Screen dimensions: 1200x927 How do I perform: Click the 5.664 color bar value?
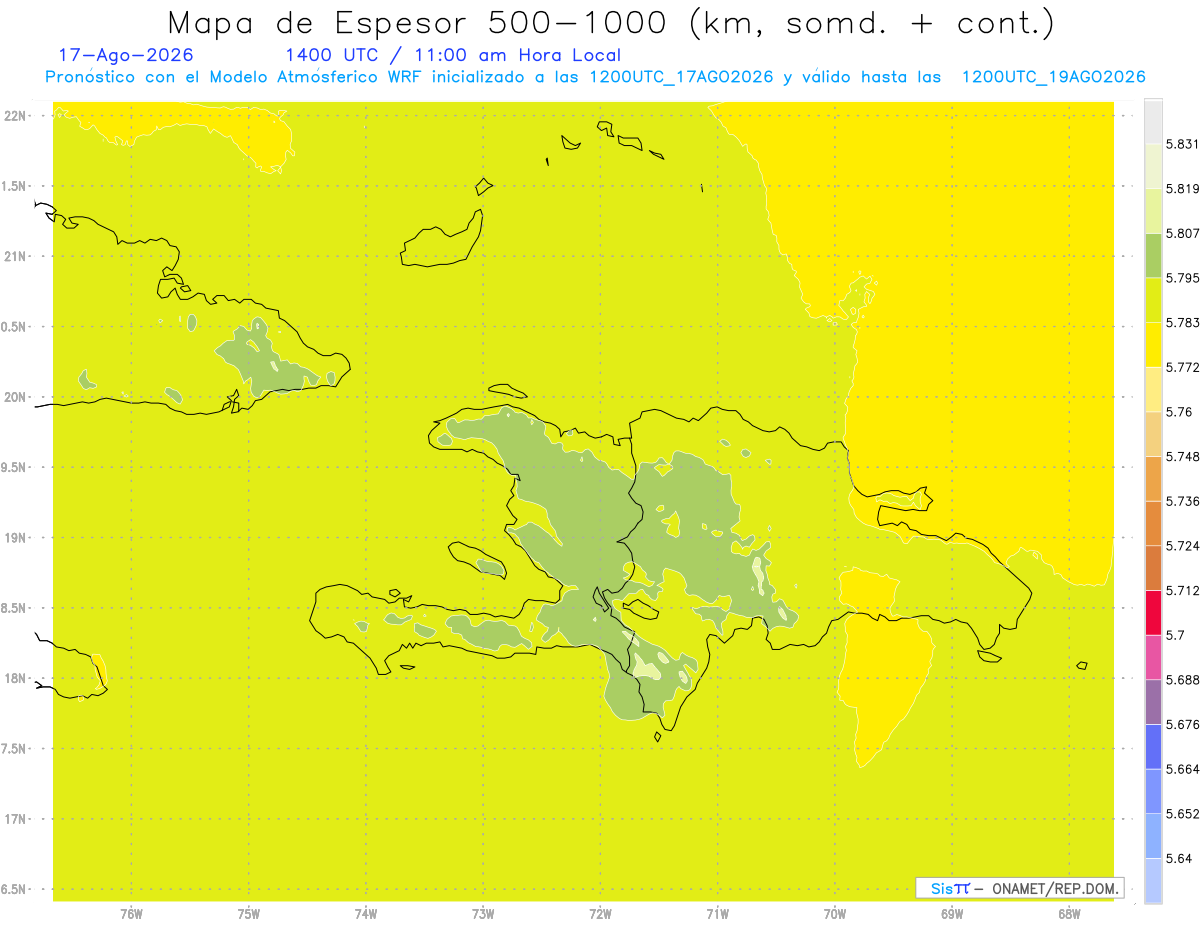tap(1183, 769)
